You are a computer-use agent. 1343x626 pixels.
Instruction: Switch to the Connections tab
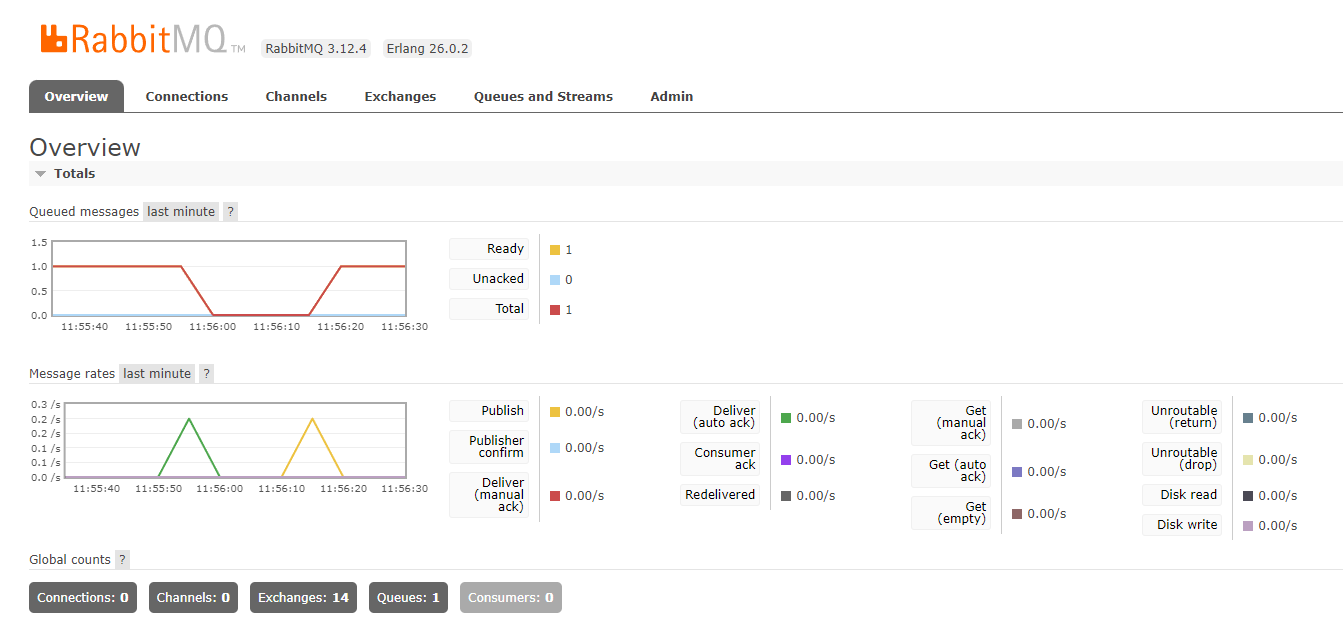point(187,96)
